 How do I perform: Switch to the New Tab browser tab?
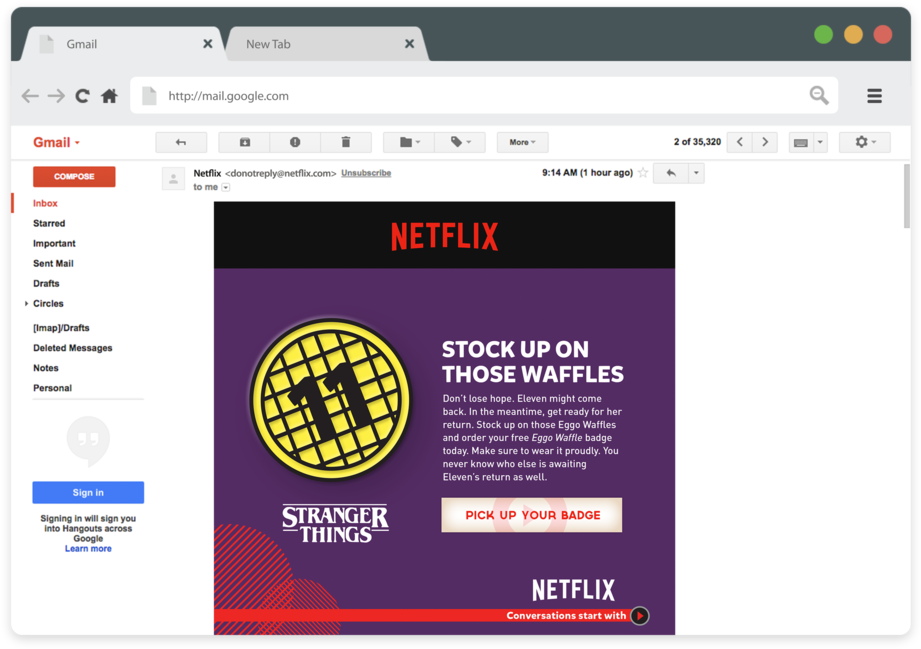(x=326, y=44)
